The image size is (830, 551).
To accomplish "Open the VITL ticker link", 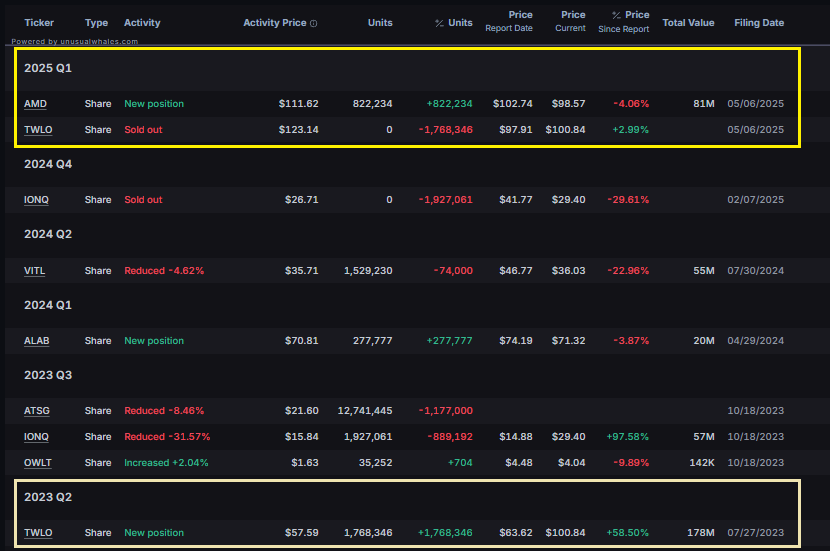I will [34, 270].
